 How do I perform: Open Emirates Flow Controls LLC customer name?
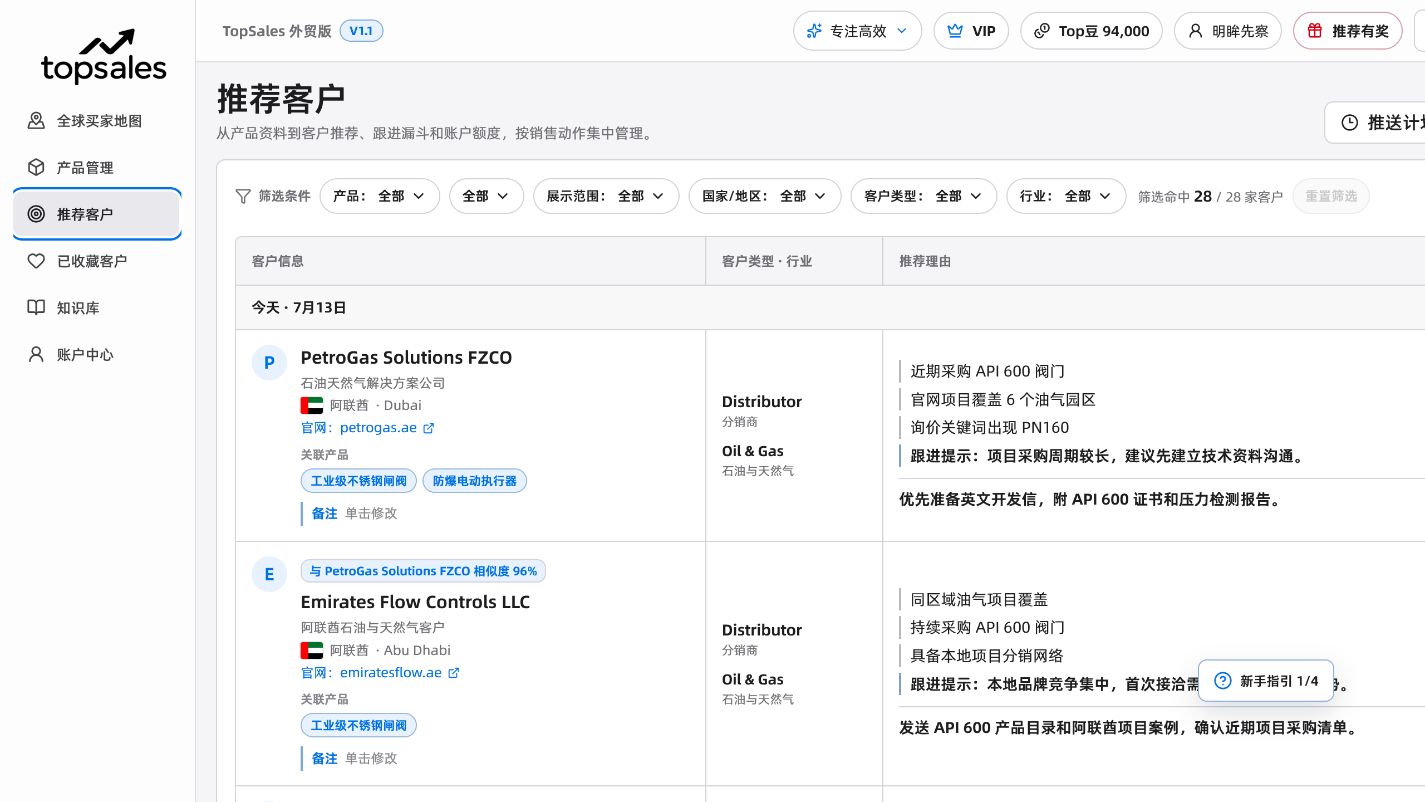tap(415, 602)
